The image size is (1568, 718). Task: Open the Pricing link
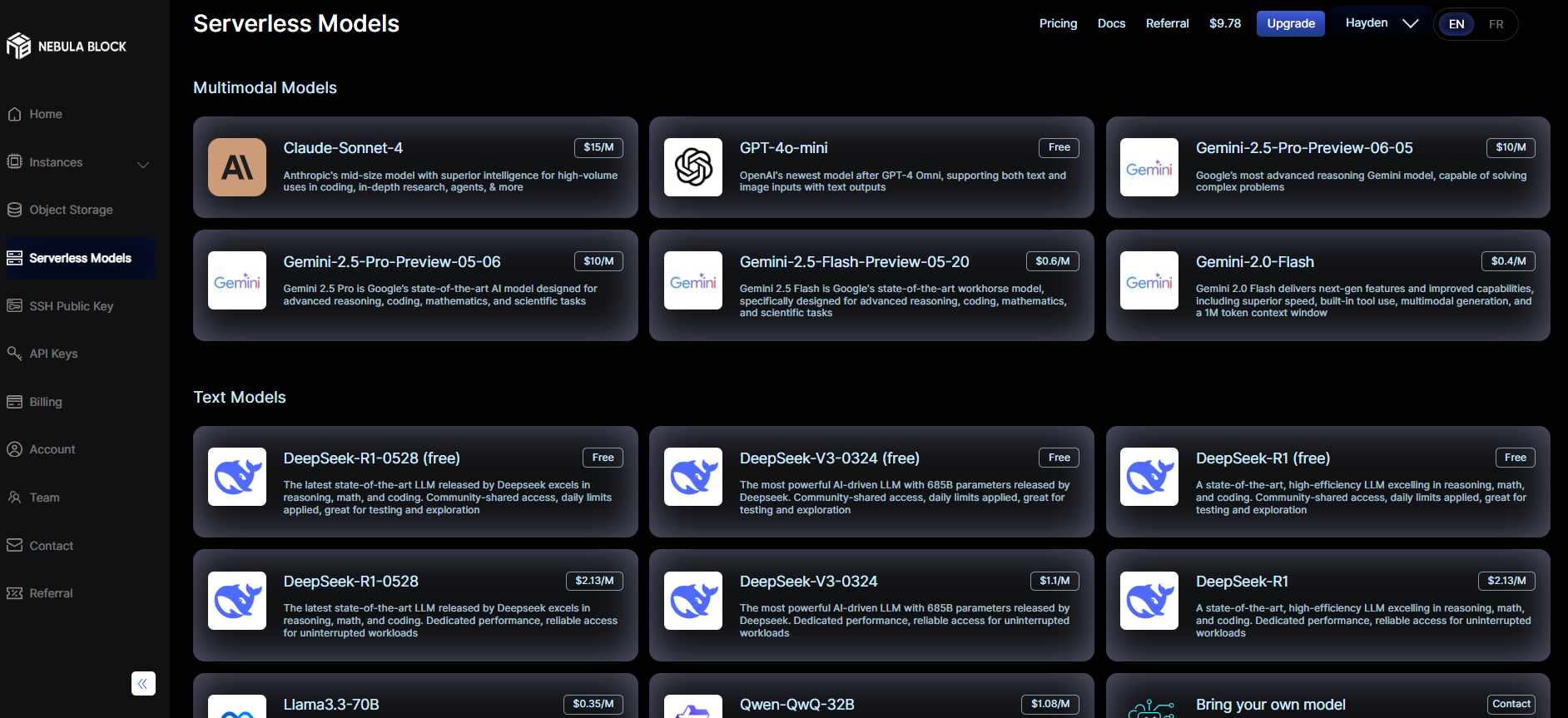coord(1058,23)
